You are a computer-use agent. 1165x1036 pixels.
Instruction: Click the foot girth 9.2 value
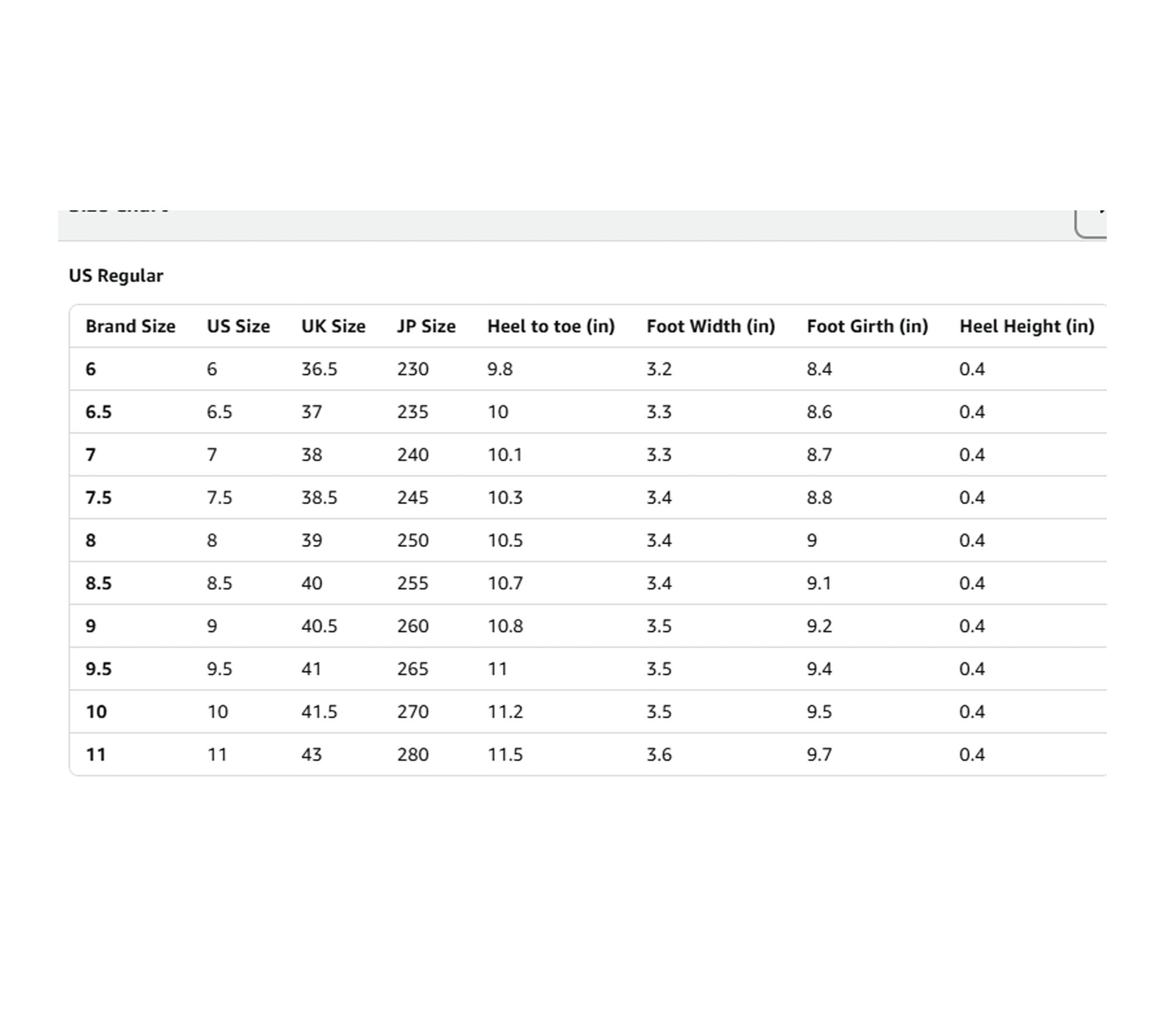(819, 626)
